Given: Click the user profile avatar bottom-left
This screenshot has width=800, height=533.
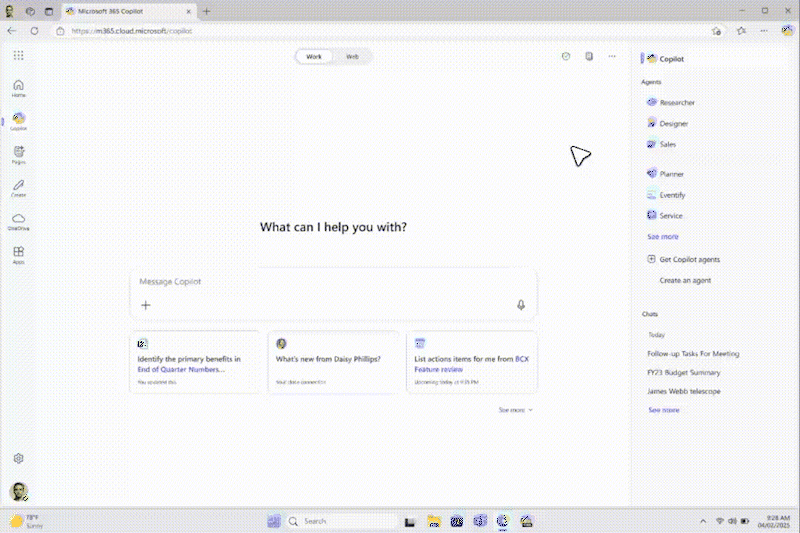Looking at the screenshot, I should [x=19, y=492].
